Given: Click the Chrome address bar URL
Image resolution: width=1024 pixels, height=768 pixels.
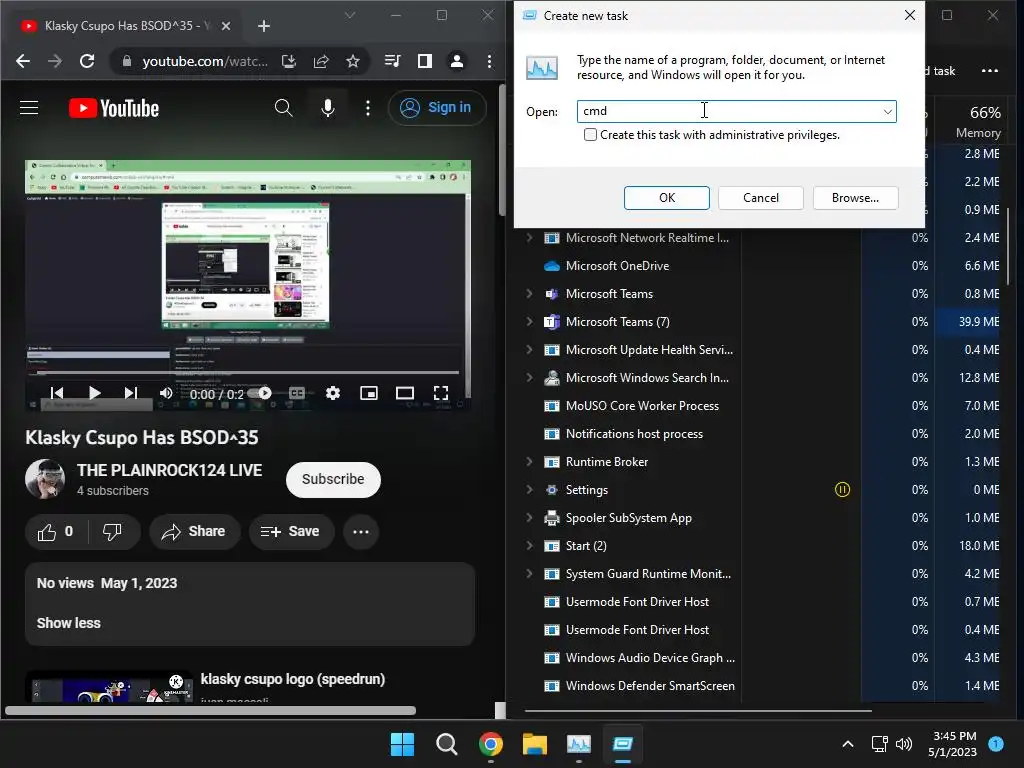Looking at the screenshot, I should (205, 61).
